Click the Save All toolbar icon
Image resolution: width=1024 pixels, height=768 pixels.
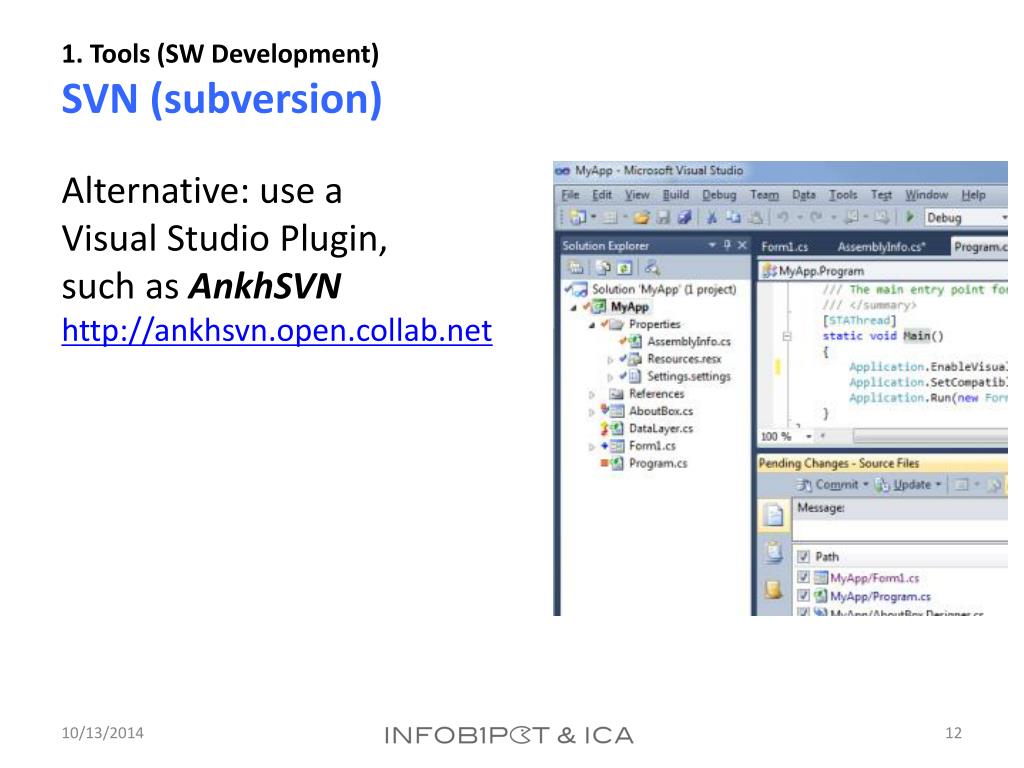684,217
